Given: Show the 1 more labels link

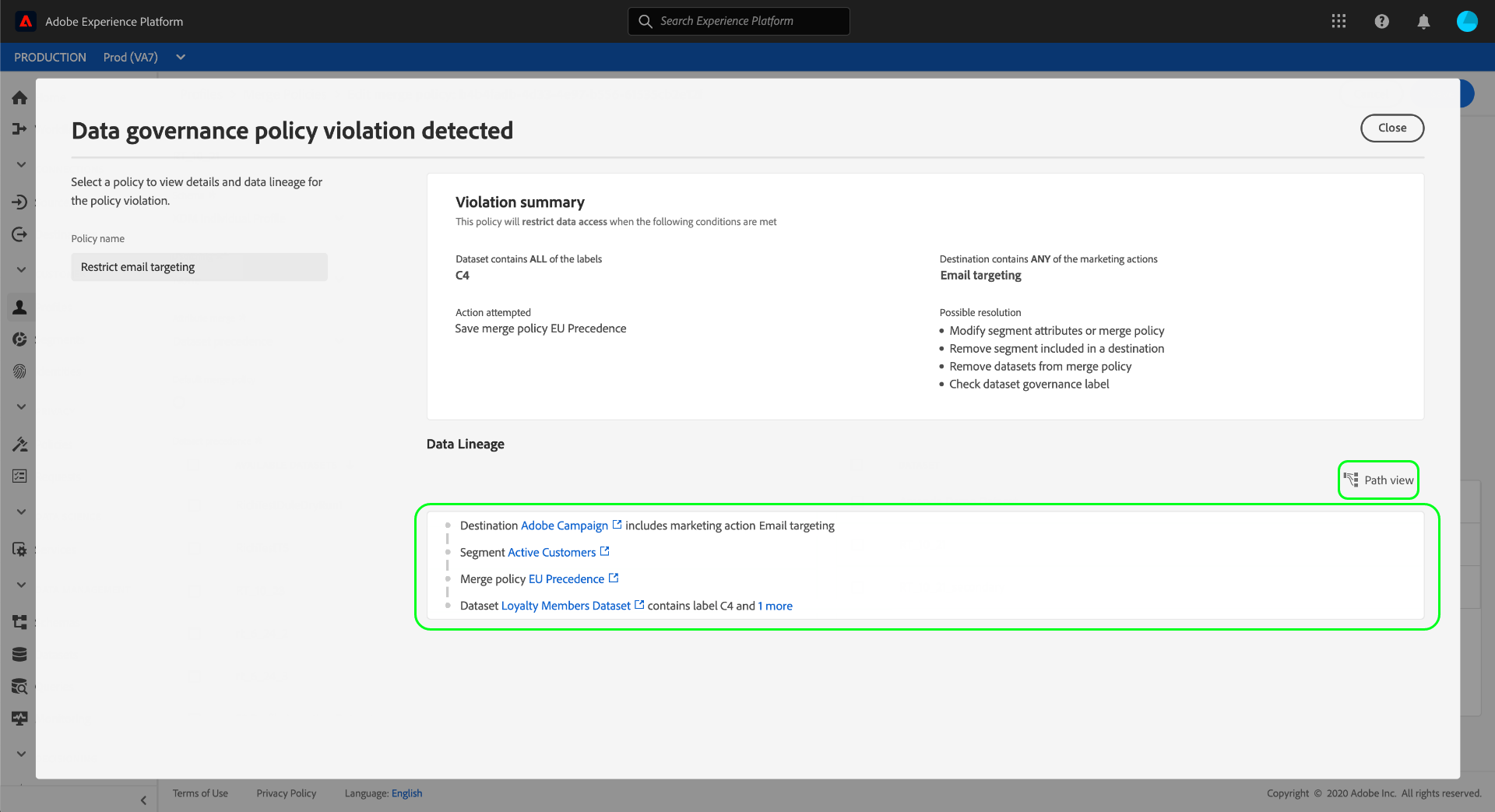Looking at the screenshot, I should 775,606.
